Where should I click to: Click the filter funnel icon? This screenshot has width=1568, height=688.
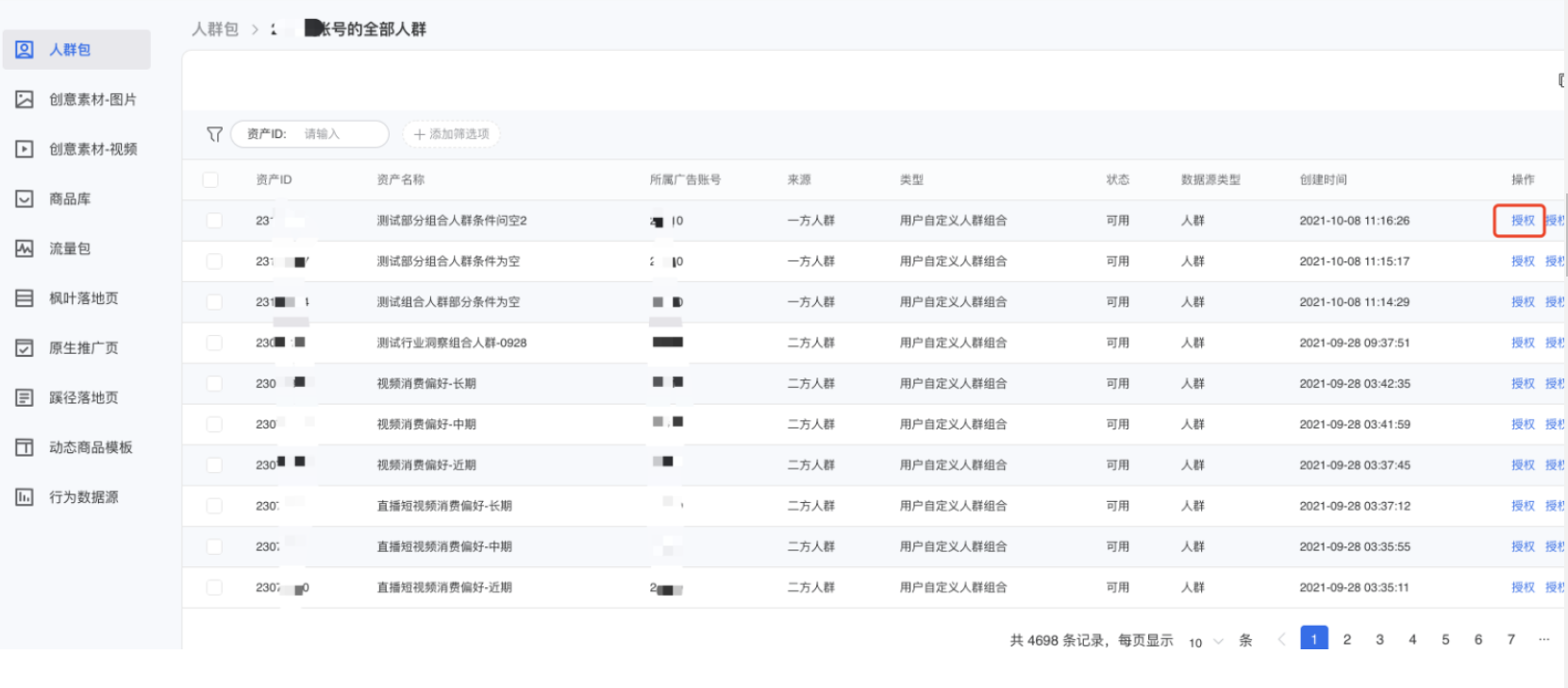(214, 134)
